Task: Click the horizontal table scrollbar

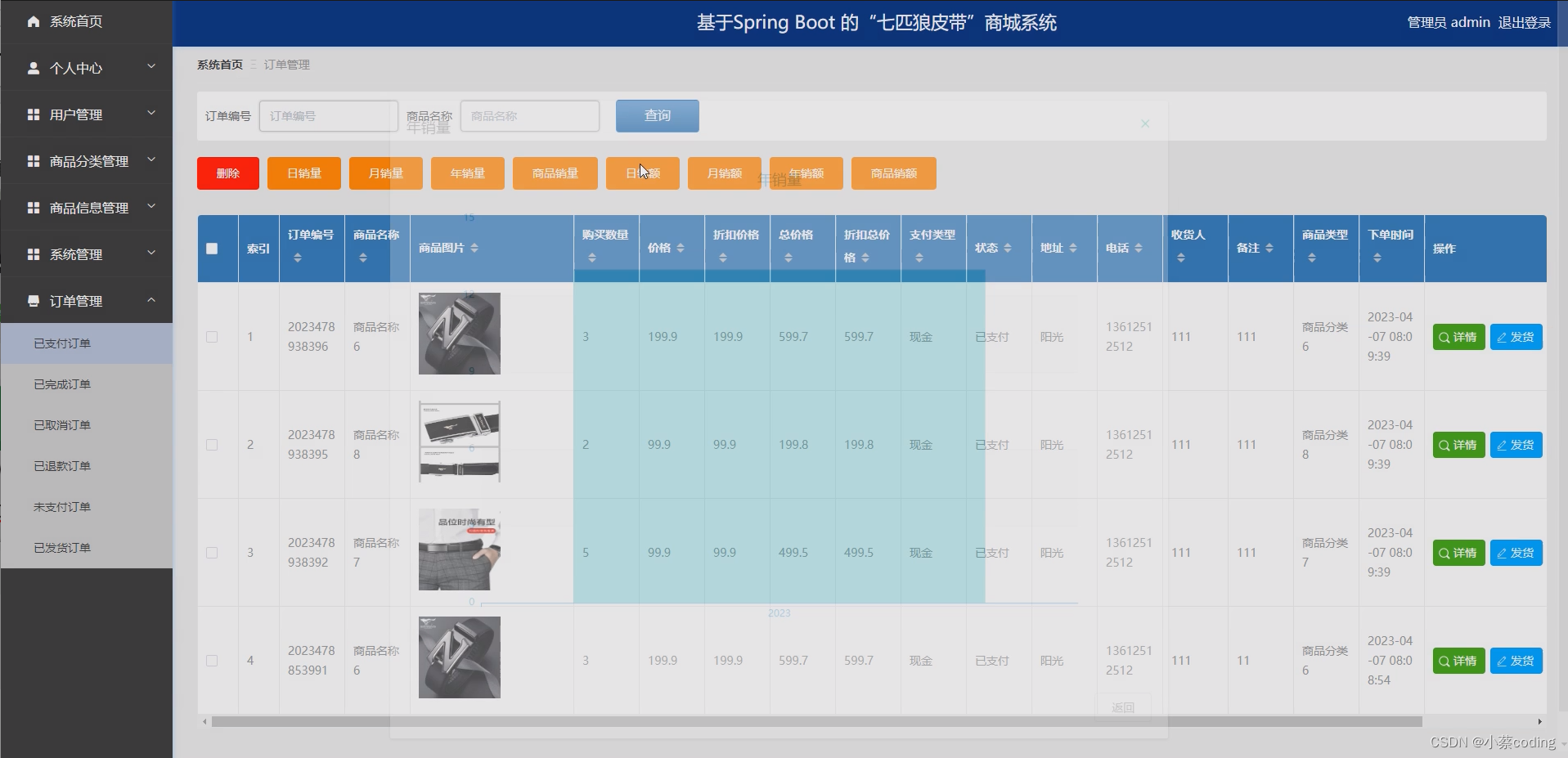Action: (x=816, y=721)
